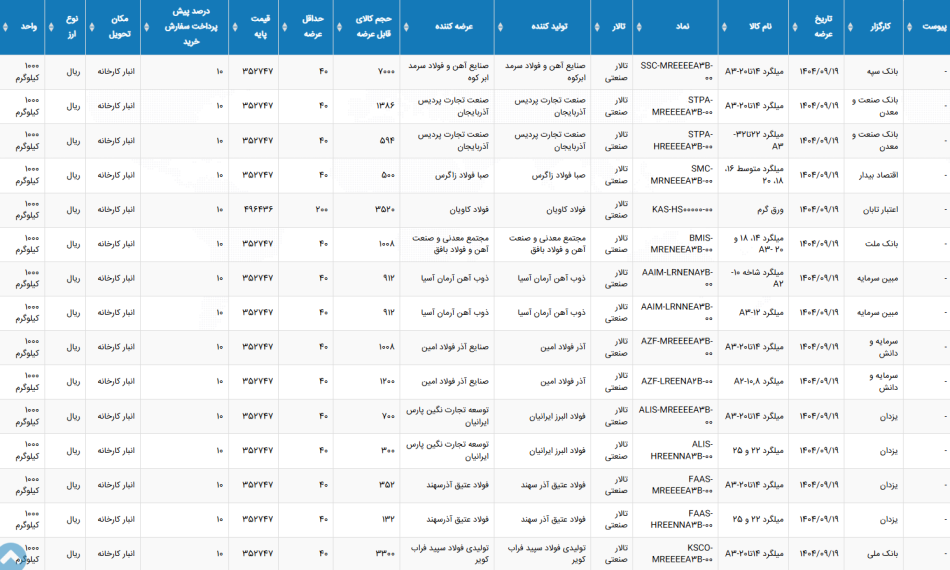The height and width of the screenshot is (570, 950).
Task: Click volume value ۱۲۰۰
Action: [387, 382]
